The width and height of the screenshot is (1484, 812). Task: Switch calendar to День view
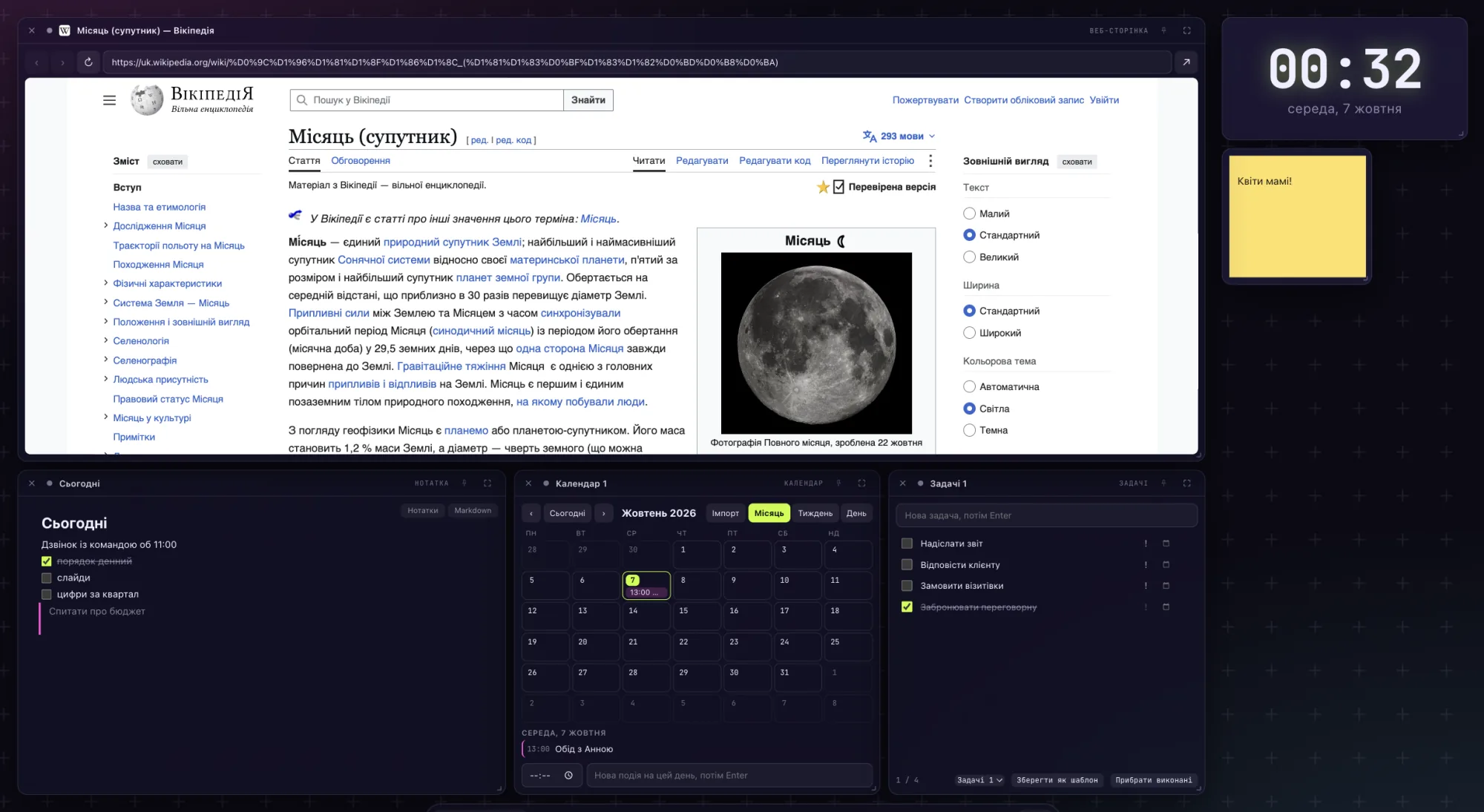[856, 513]
